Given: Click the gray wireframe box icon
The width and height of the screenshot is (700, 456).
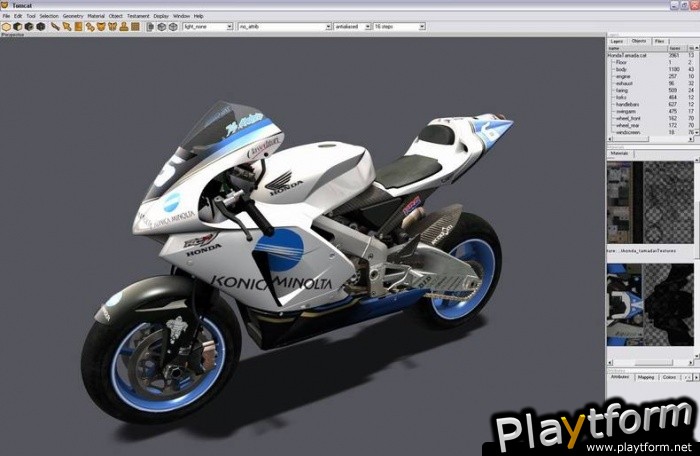Looking at the screenshot, I should tap(173, 27).
